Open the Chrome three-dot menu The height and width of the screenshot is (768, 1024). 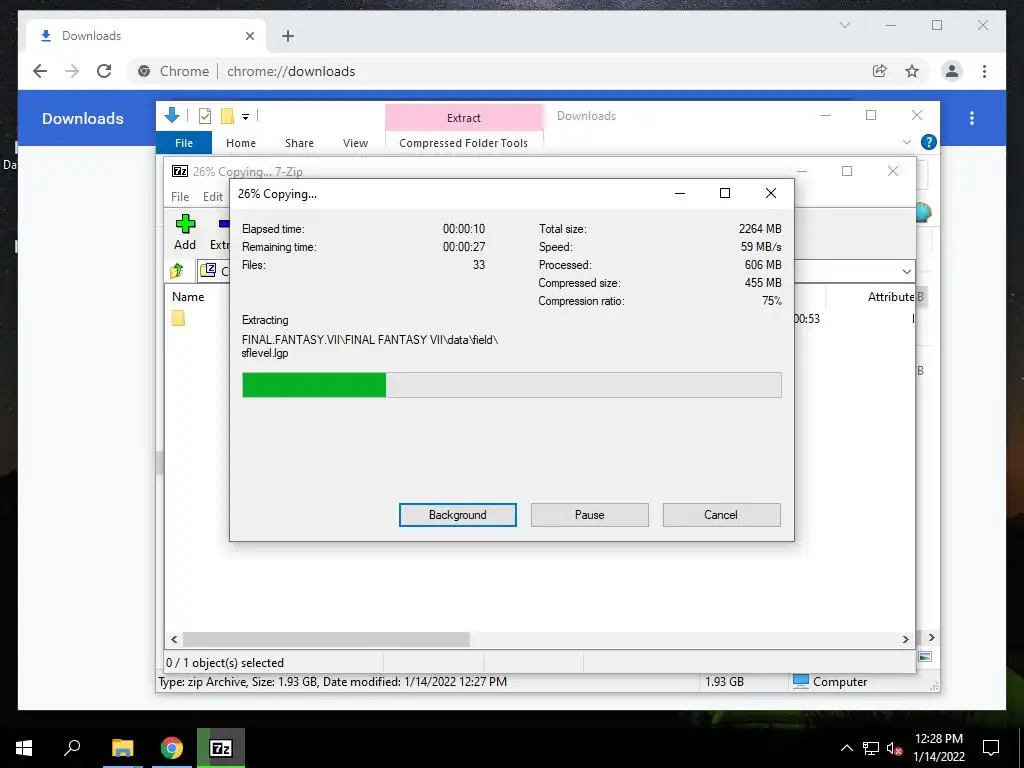click(984, 71)
